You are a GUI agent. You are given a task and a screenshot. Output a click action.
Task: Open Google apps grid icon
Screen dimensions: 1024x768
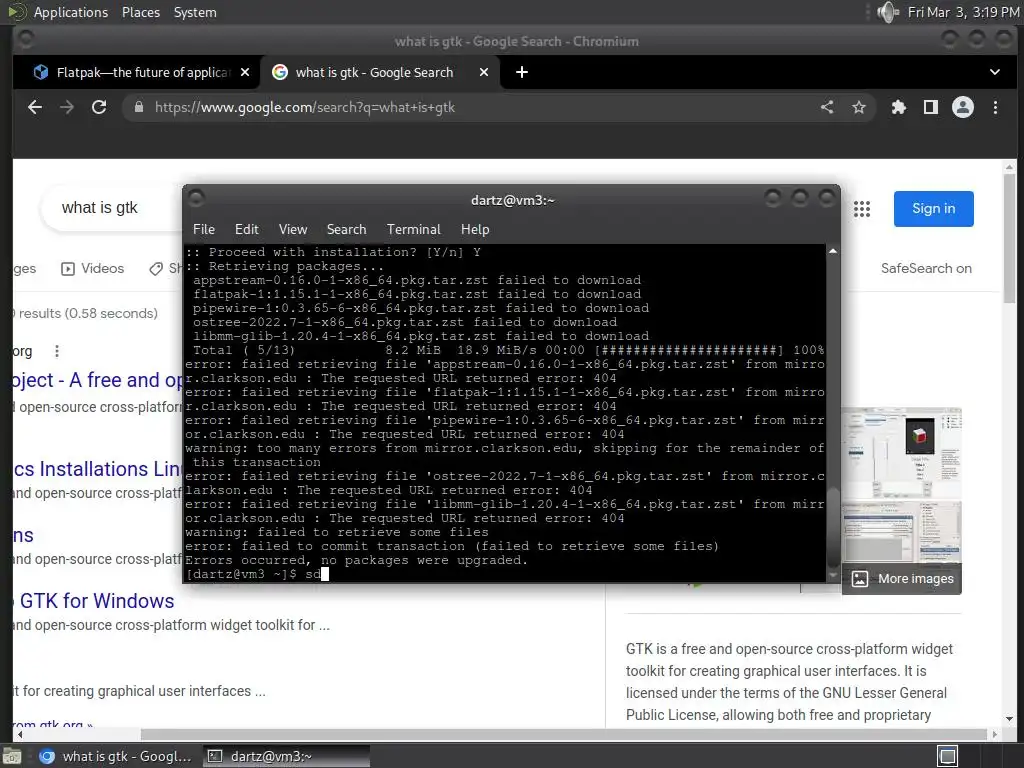click(862, 209)
